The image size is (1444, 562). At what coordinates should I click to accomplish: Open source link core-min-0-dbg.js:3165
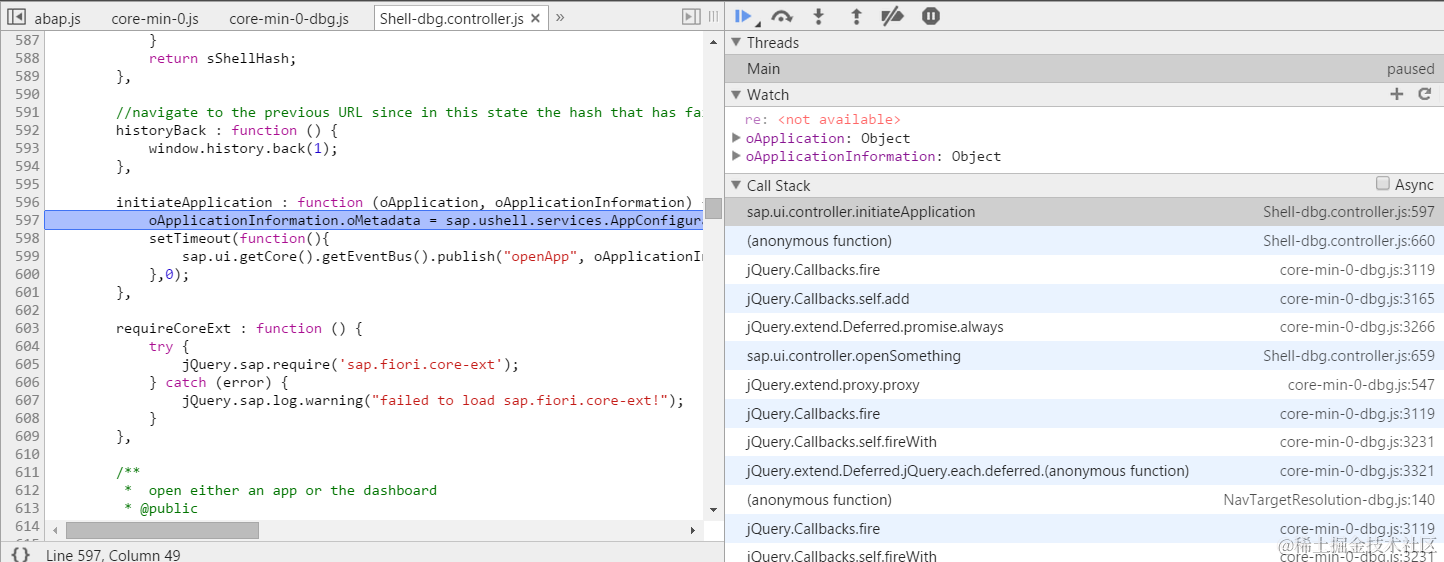pyautogui.click(x=1357, y=299)
